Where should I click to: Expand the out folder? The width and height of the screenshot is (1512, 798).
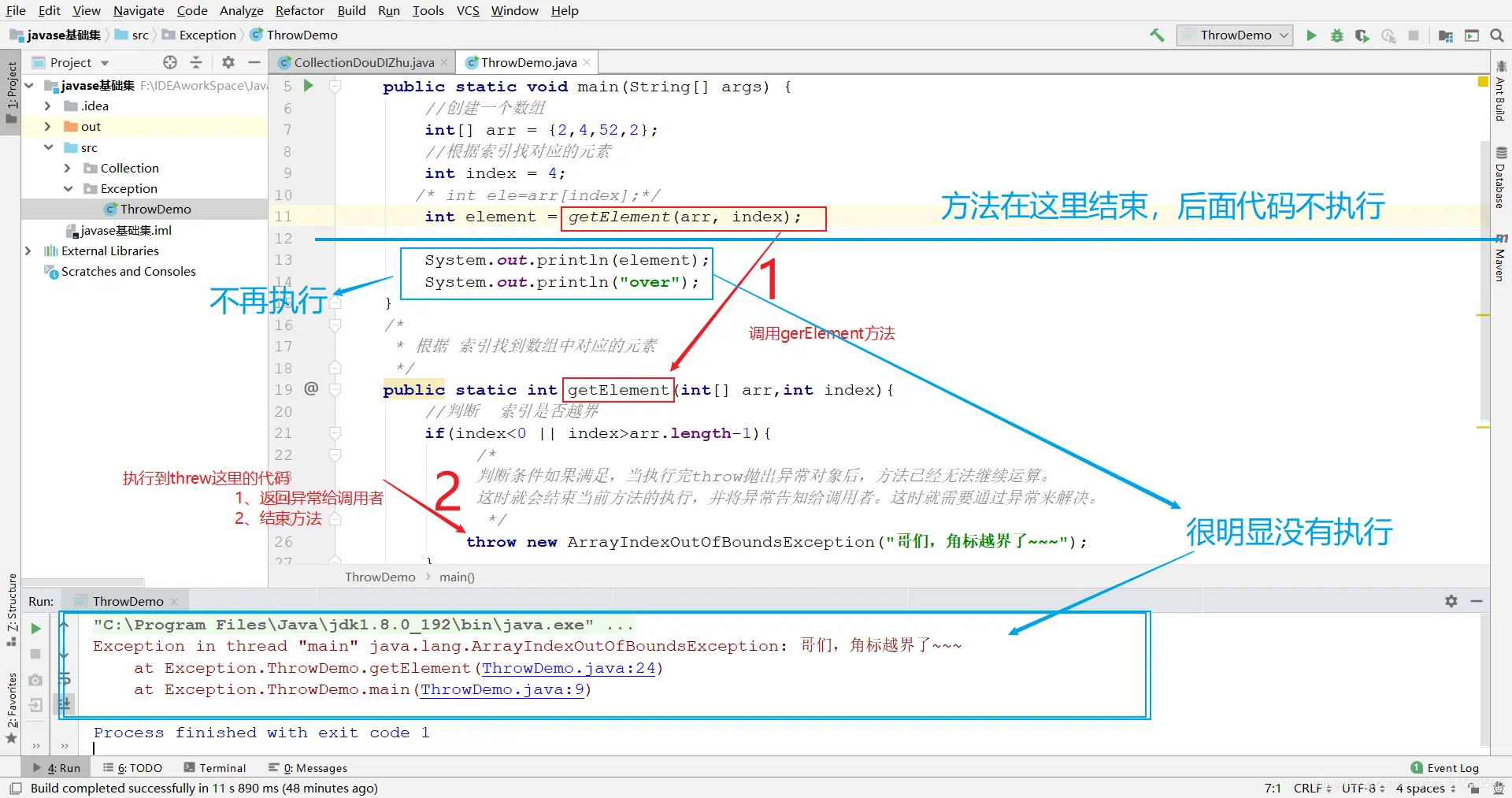coord(47,126)
